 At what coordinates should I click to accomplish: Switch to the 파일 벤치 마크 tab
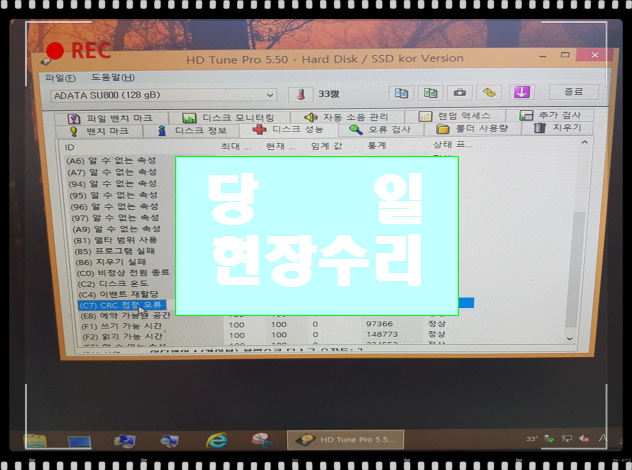(111, 118)
